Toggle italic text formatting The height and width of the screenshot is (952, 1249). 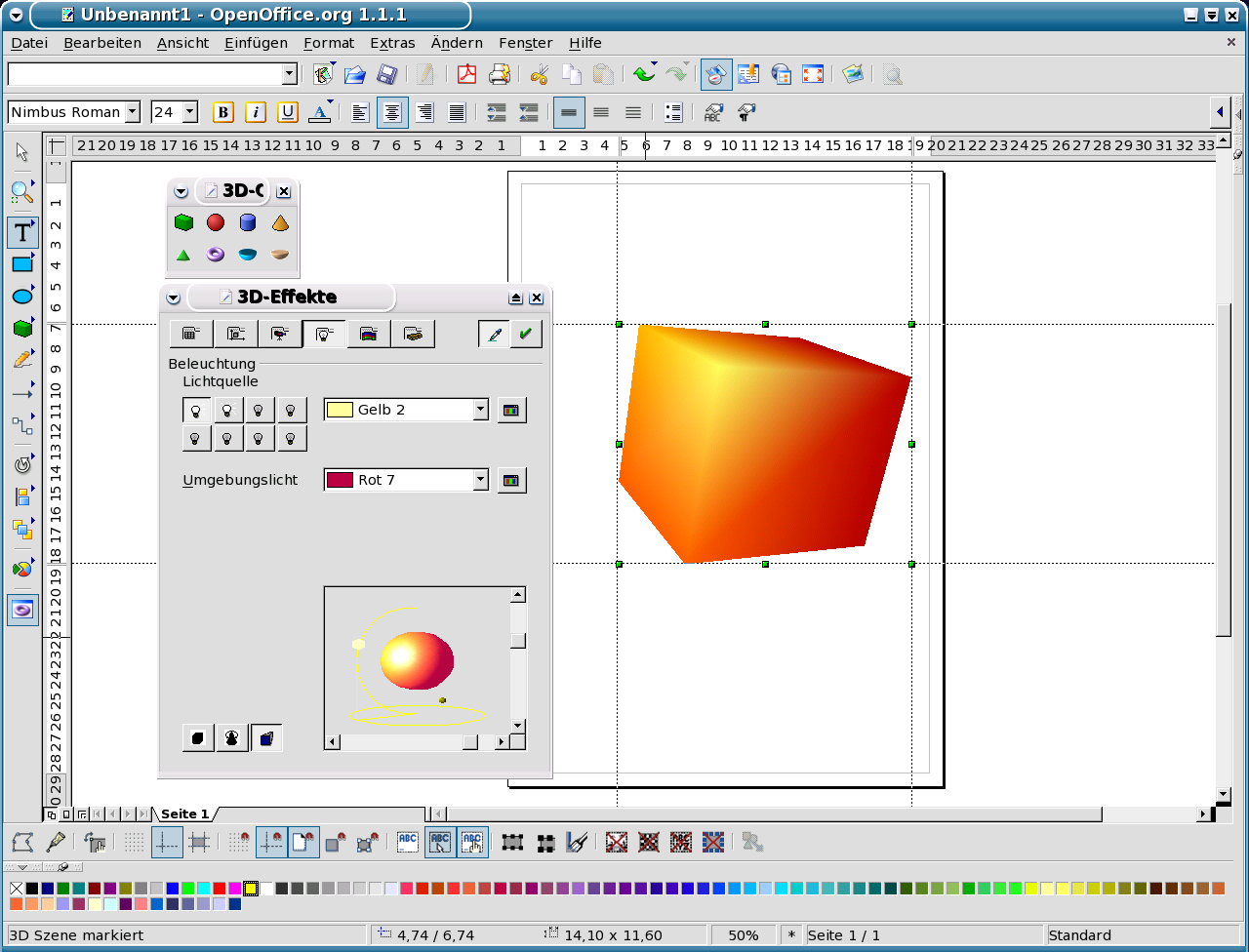point(256,112)
